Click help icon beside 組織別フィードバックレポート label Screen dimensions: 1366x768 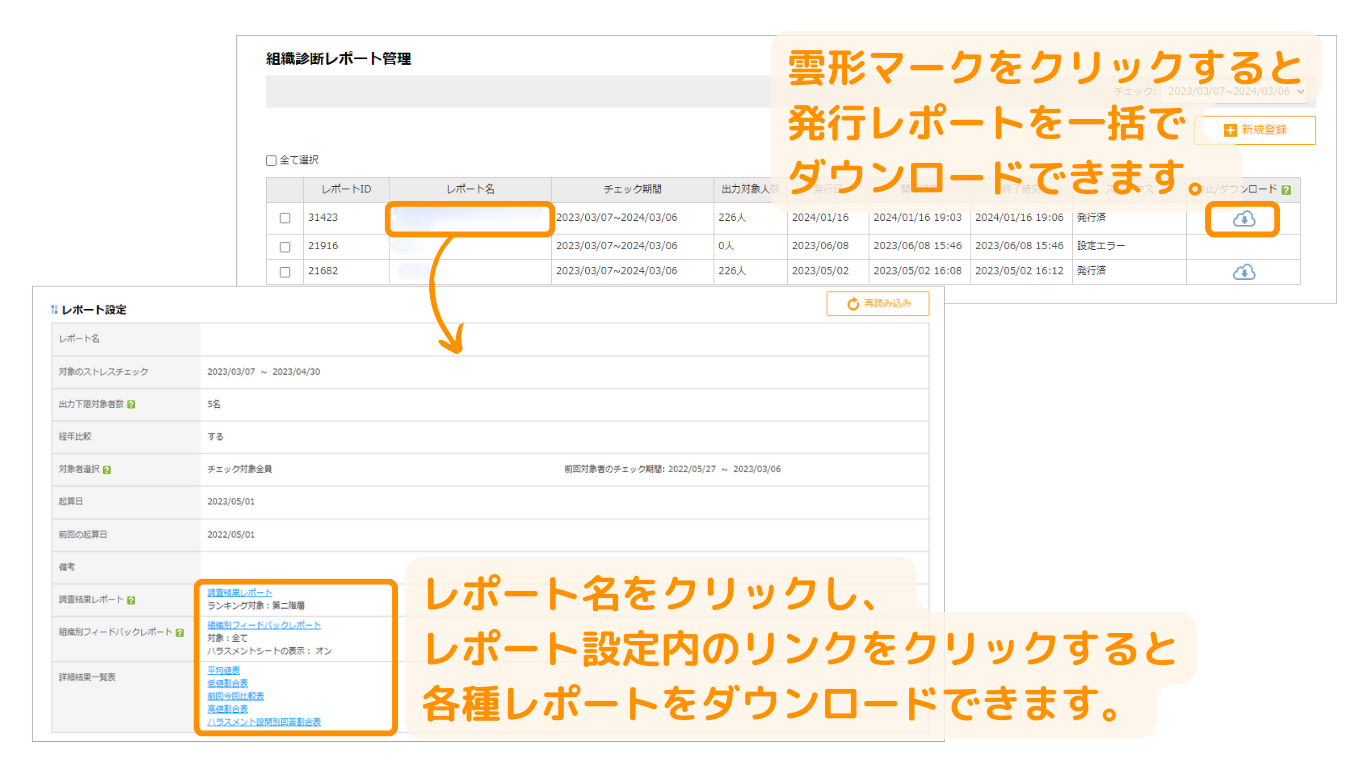point(180,632)
